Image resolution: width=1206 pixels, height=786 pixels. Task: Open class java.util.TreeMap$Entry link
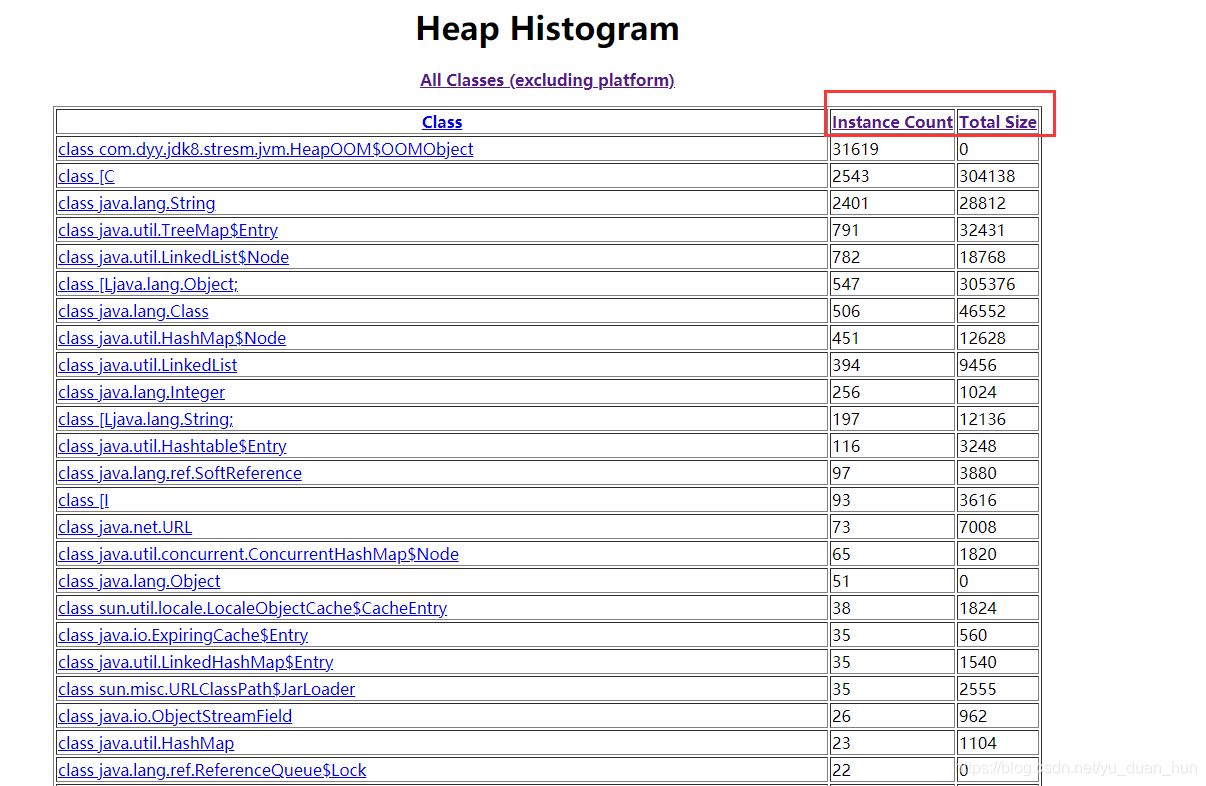click(x=168, y=230)
